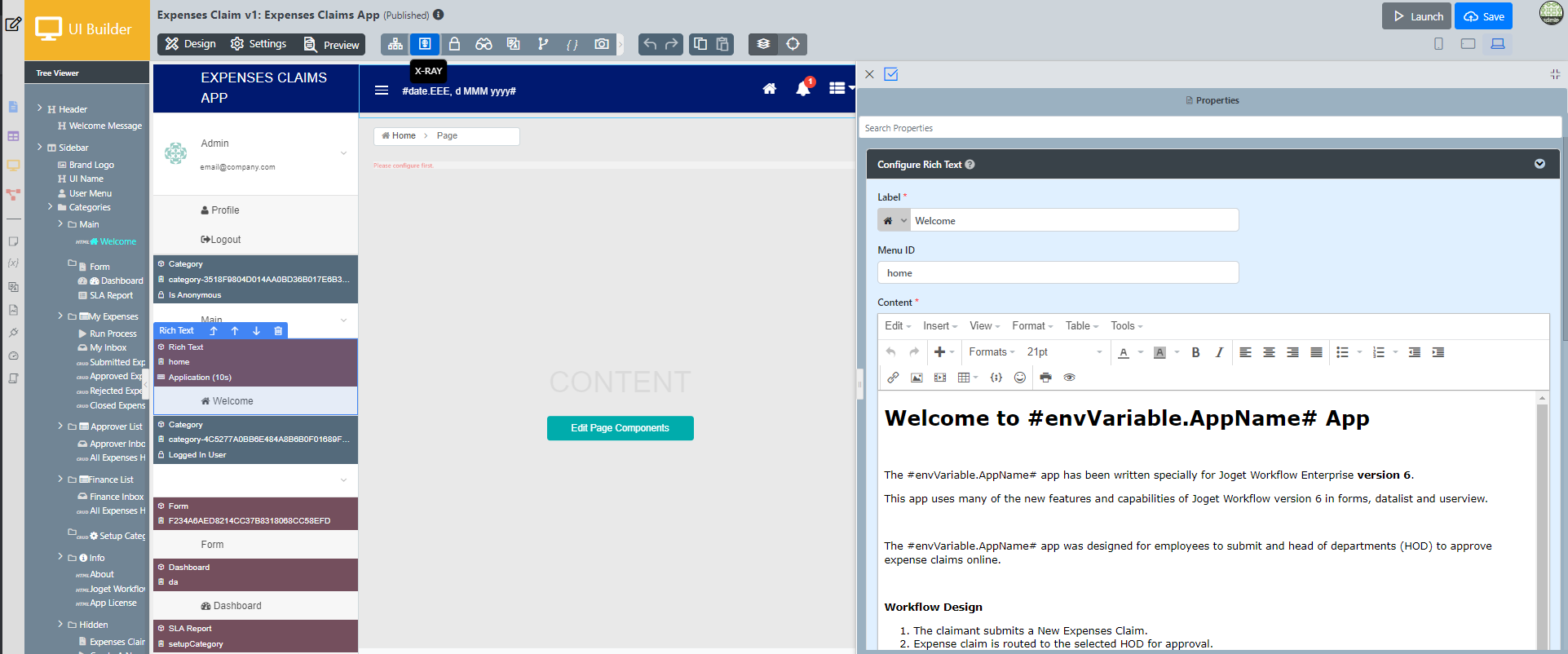Click the Launch button
The width and height of the screenshot is (1568, 654).
click(1416, 16)
